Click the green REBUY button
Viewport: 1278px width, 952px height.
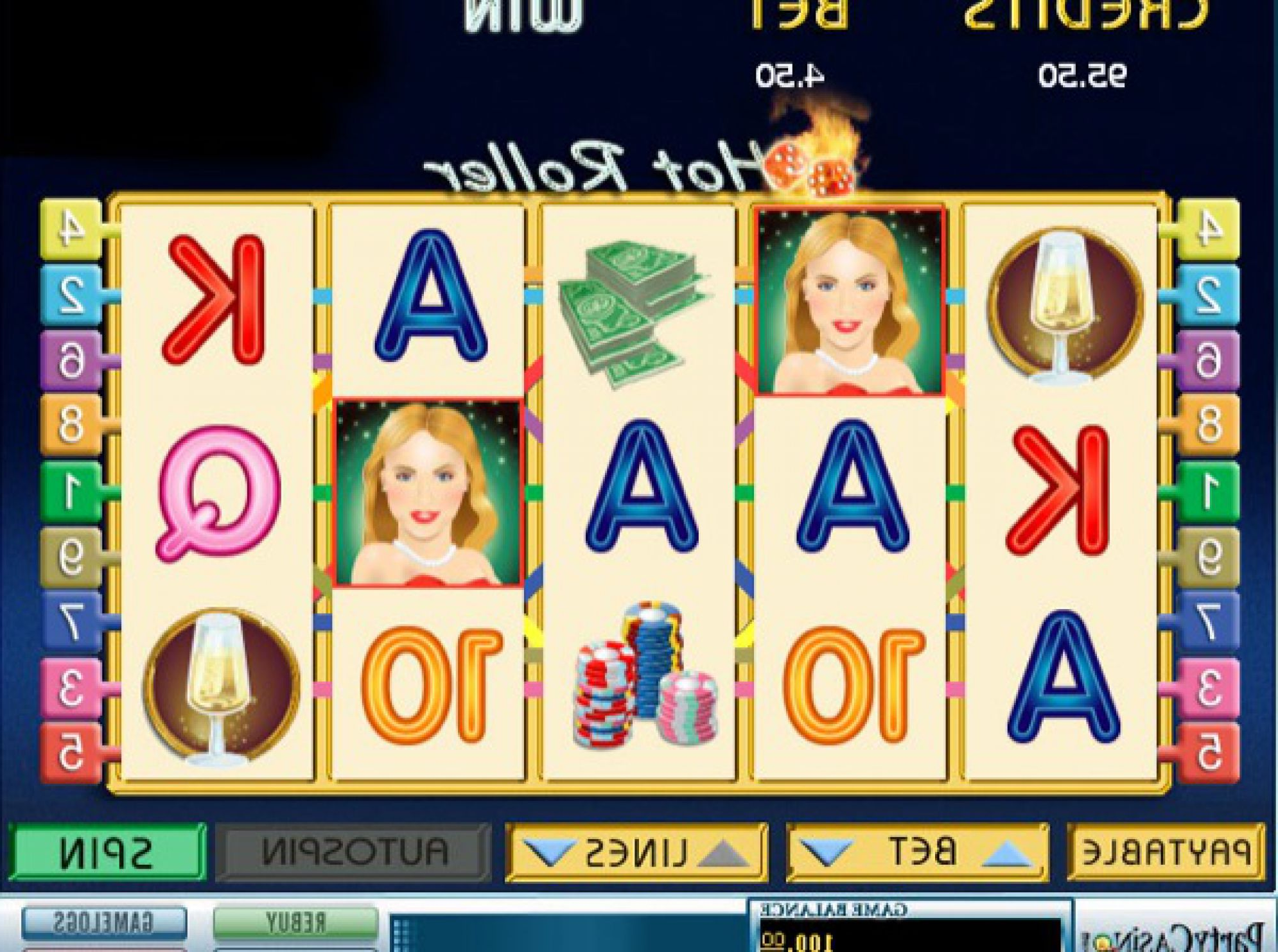tap(295, 922)
